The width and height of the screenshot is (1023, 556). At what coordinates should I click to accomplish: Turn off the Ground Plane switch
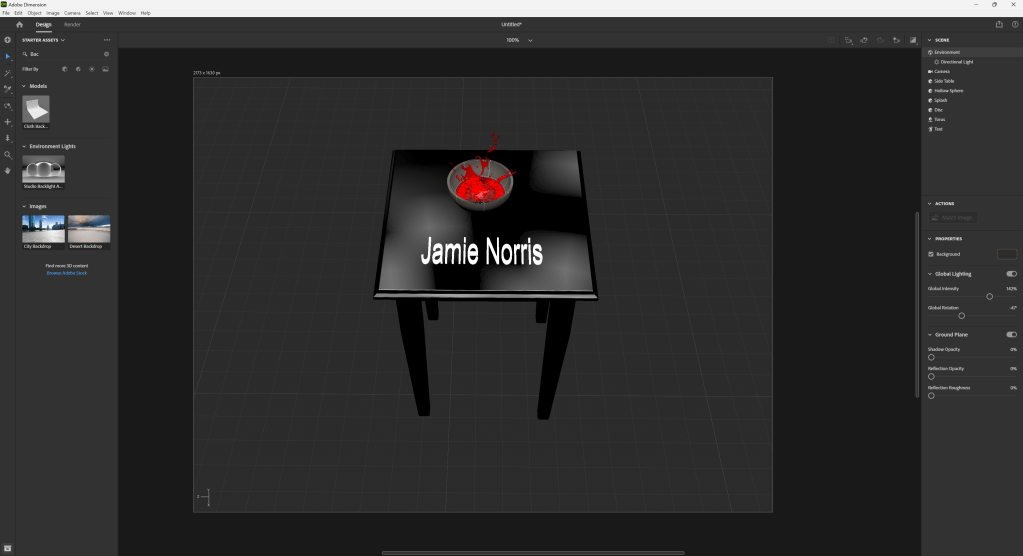[x=1011, y=334]
